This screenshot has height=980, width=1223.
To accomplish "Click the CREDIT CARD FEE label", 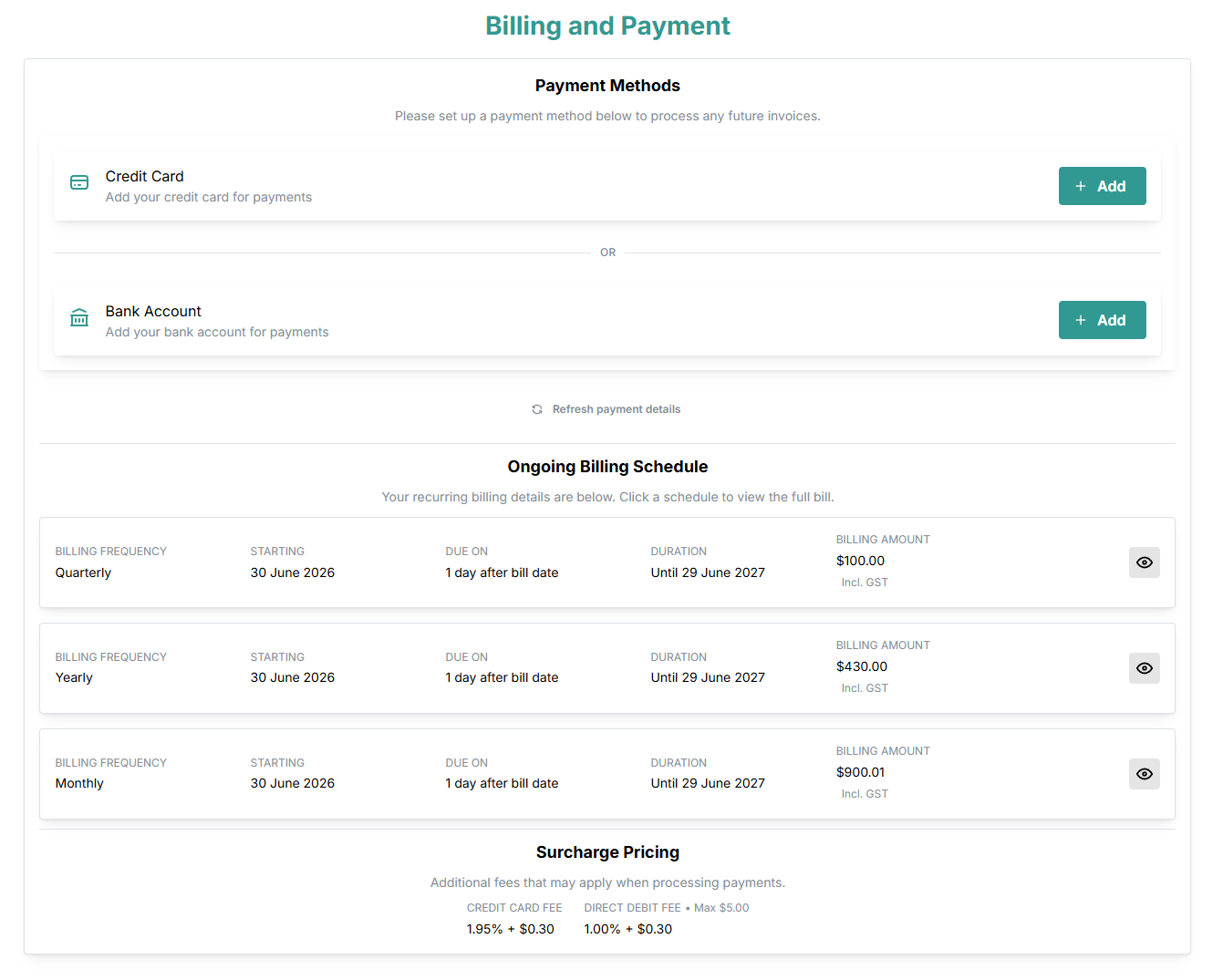I will click(514, 908).
